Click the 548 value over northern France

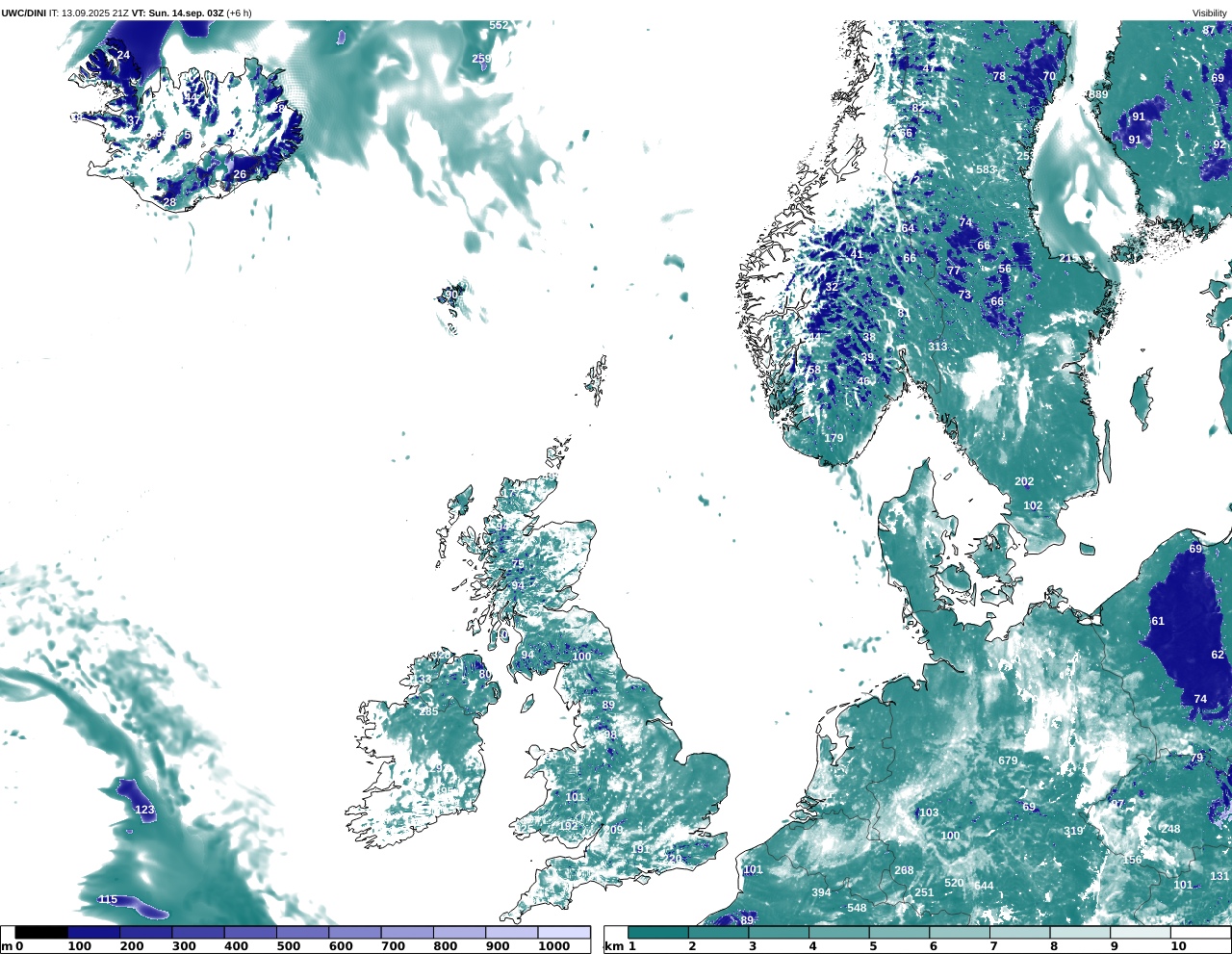point(857,908)
